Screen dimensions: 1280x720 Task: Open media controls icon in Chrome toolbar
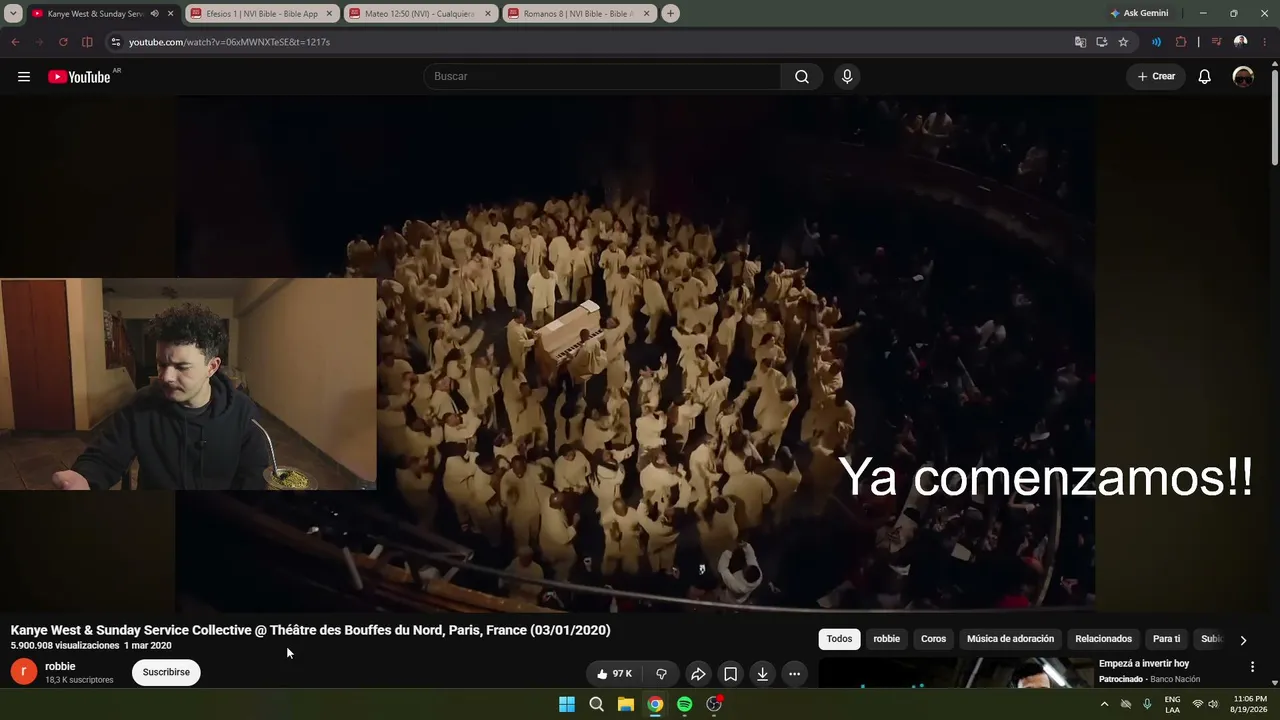click(1216, 42)
